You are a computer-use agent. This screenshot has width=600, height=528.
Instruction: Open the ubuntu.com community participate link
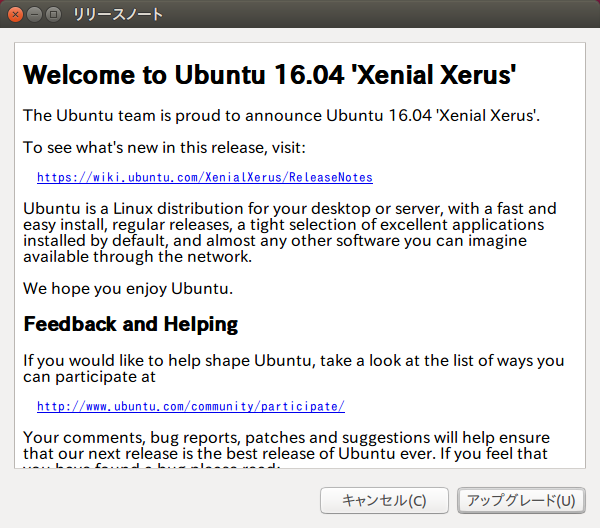(x=191, y=406)
